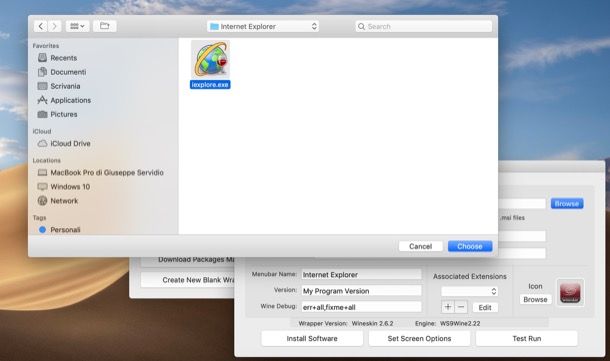Click the Test Run button
The width and height of the screenshot is (610, 361).
pyautogui.click(x=527, y=338)
